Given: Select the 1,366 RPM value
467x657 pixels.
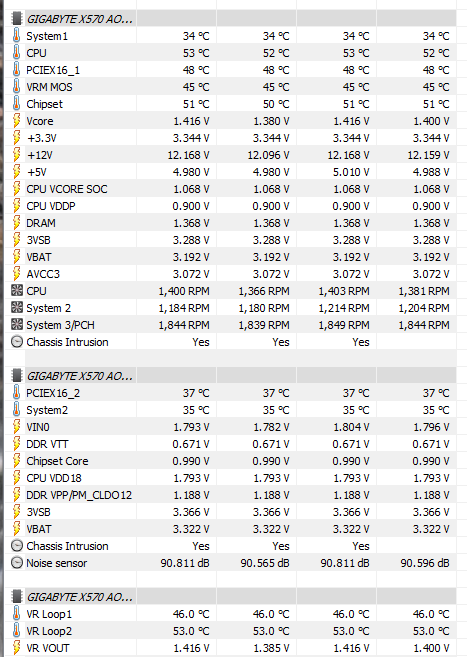Looking at the screenshot, I should pyautogui.click(x=264, y=291).
